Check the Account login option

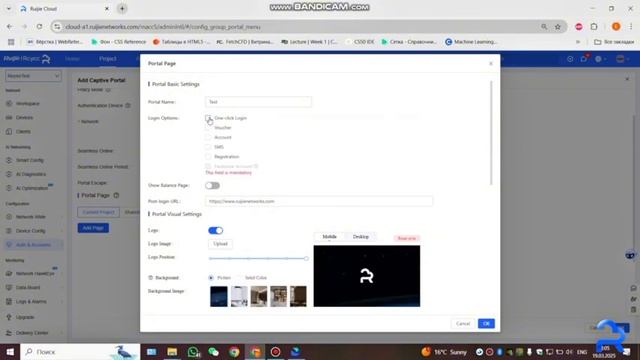[208, 138]
